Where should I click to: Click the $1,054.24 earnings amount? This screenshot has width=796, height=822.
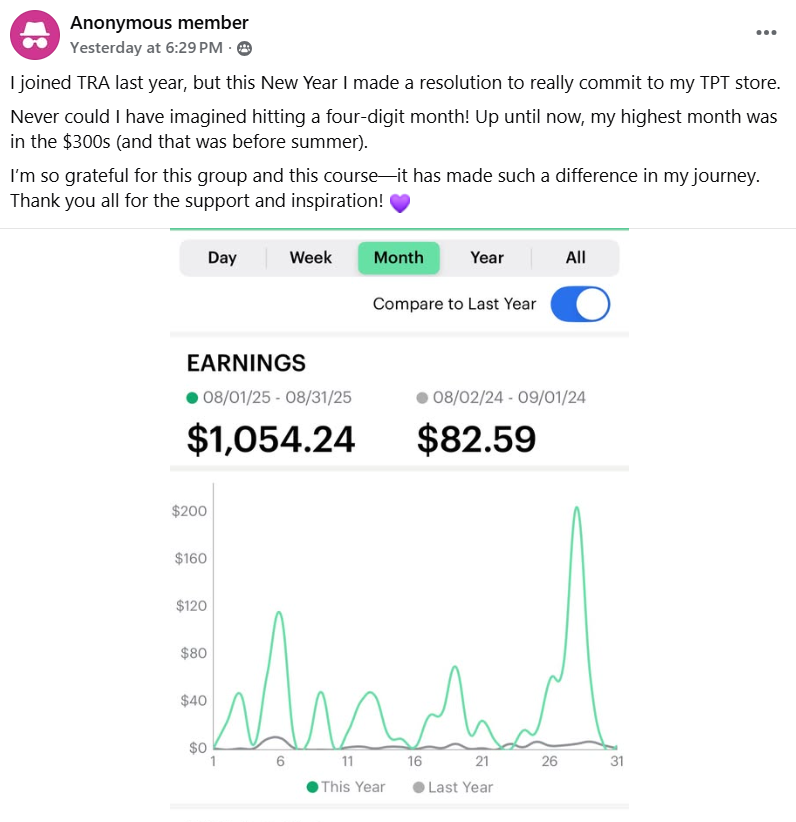pos(271,438)
